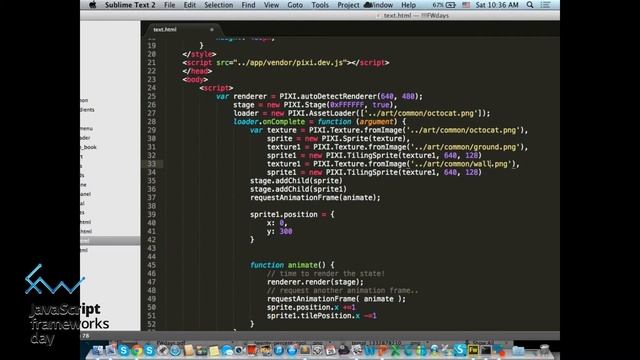Viewport: 640px width, 360px height.
Task: Click the 'animate' function name on line 45
Action: tap(302, 265)
